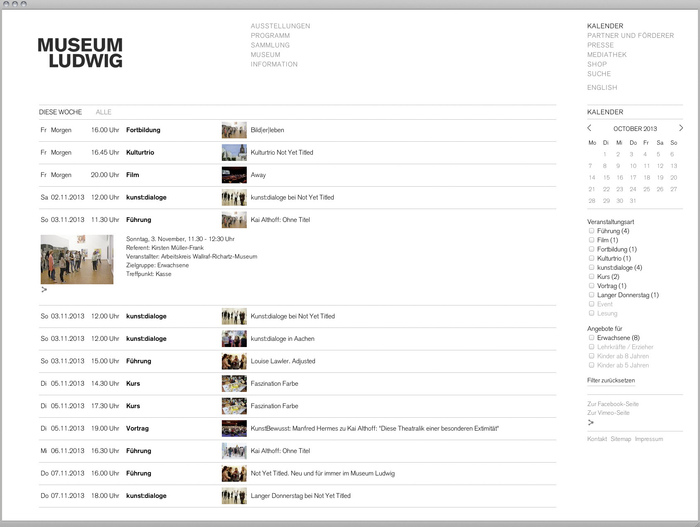
Task: Check the Führung (4) filter
Action: pos(591,231)
